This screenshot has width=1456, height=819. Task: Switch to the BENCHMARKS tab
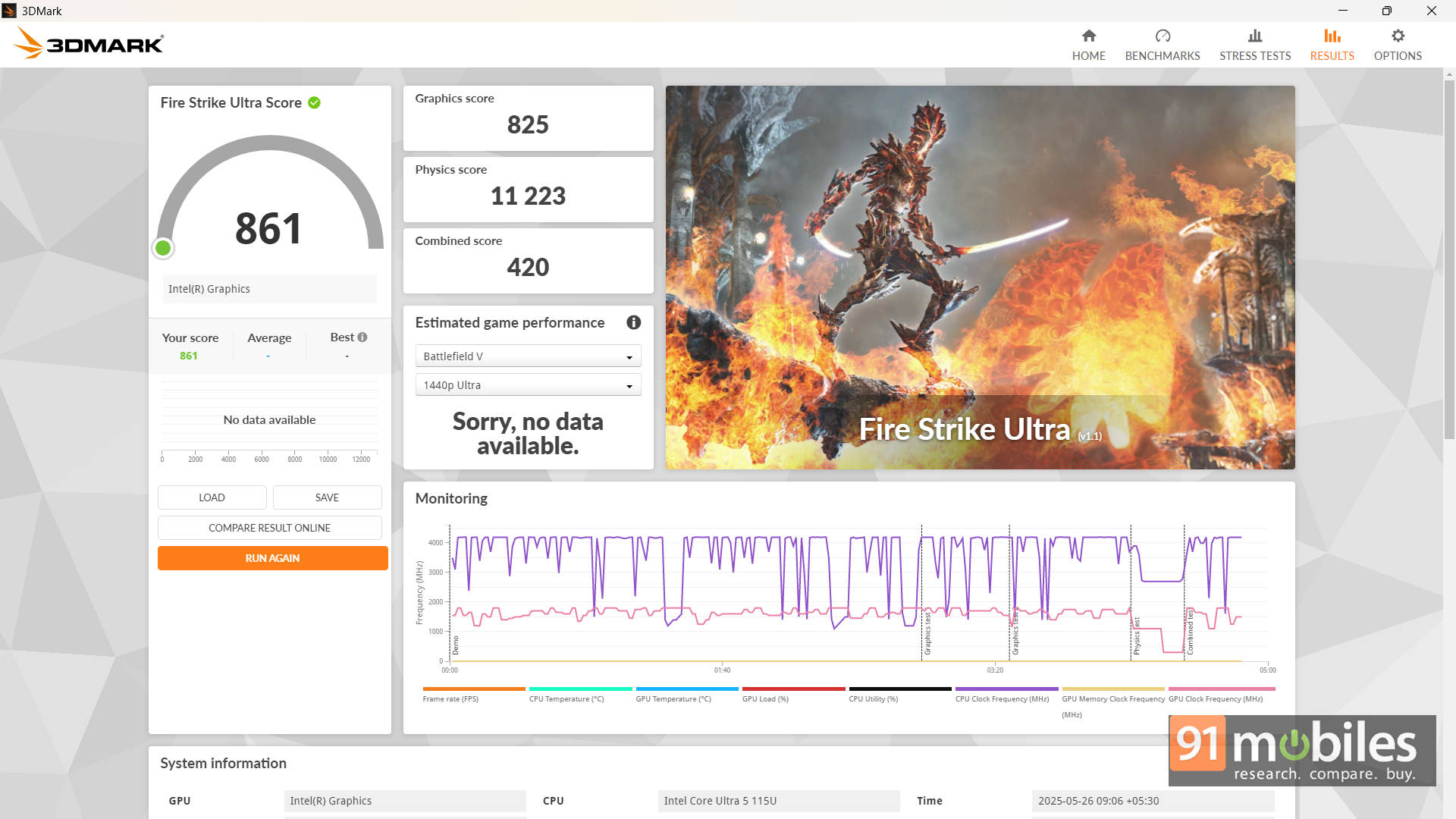pos(1163,45)
